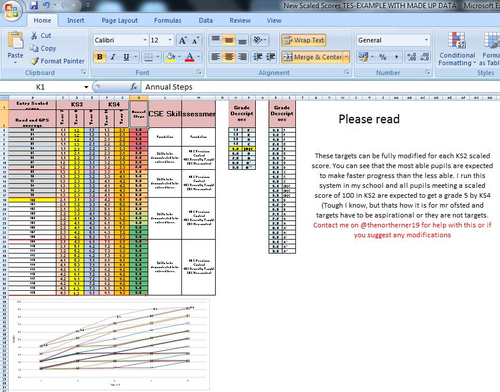Apply the yellow Fill Color swatch
The image size is (500, 392).
point(170,57)
